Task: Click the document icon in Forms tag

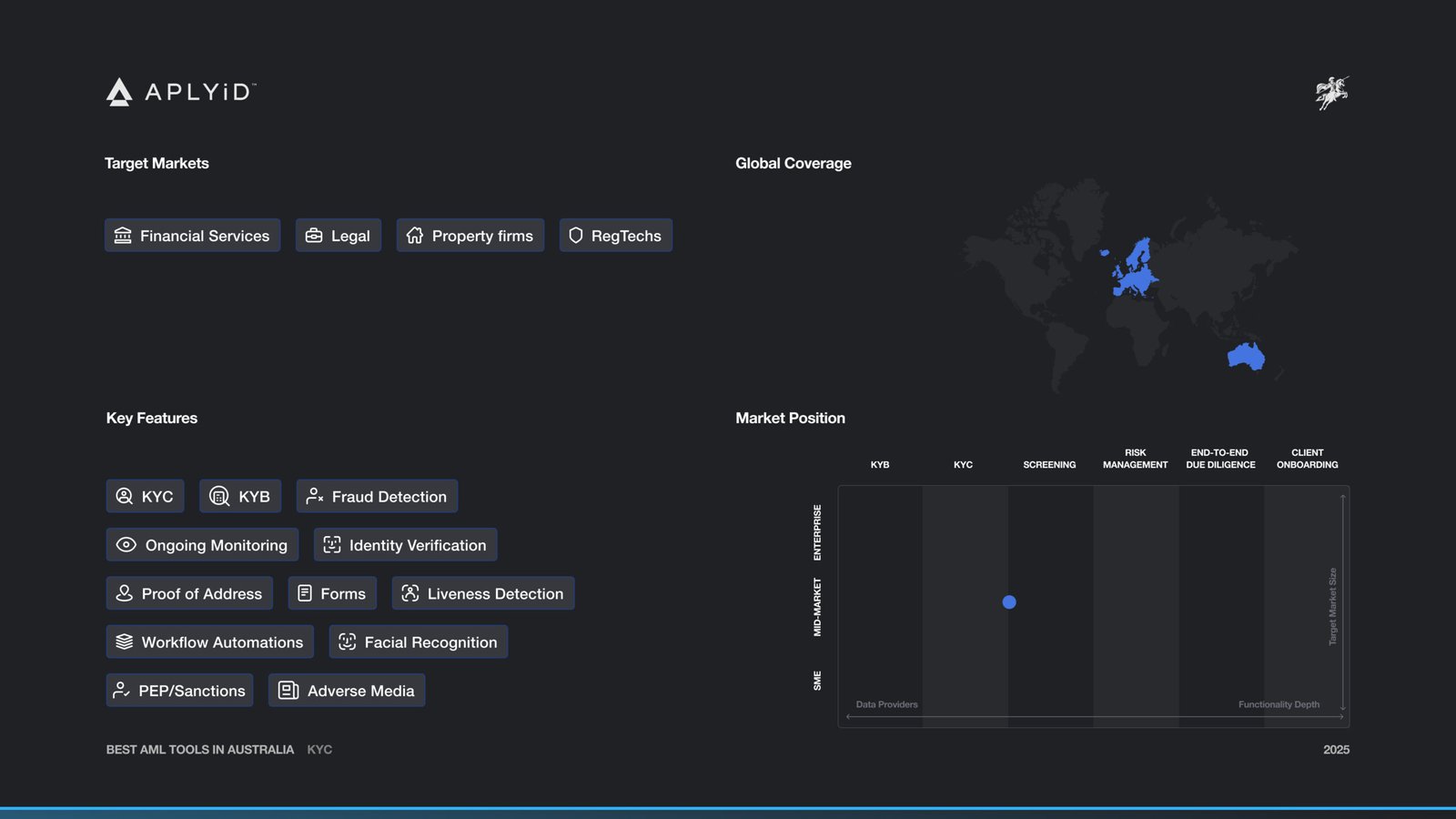Action: 305,593
